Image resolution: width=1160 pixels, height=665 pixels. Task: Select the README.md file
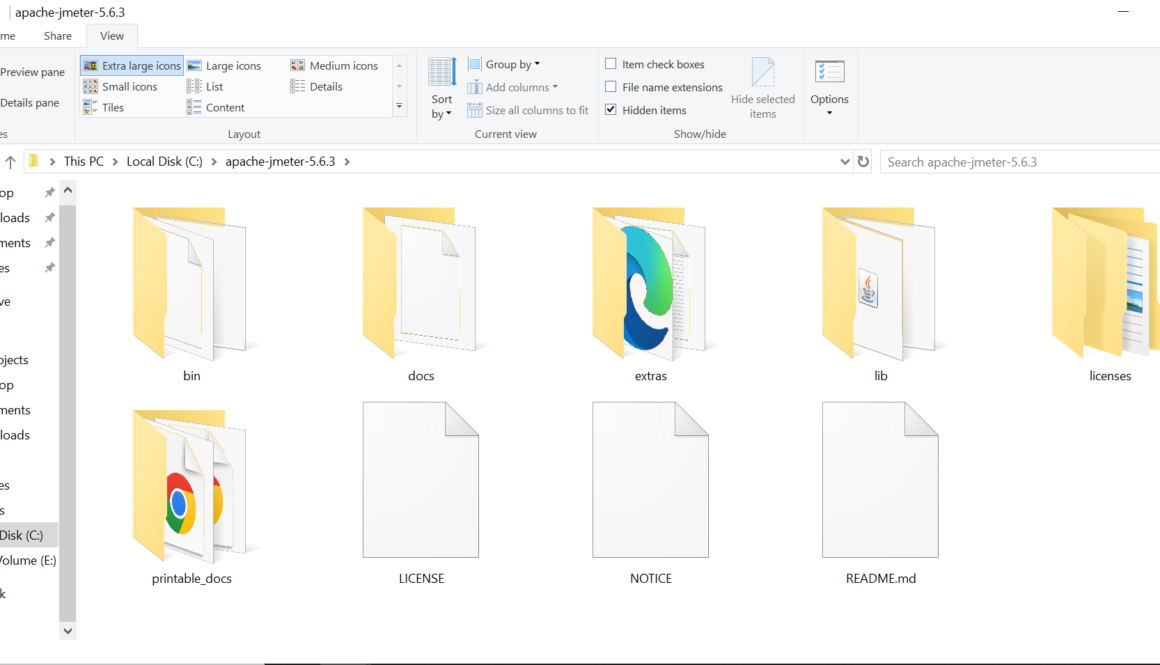[x=880, y=482]
